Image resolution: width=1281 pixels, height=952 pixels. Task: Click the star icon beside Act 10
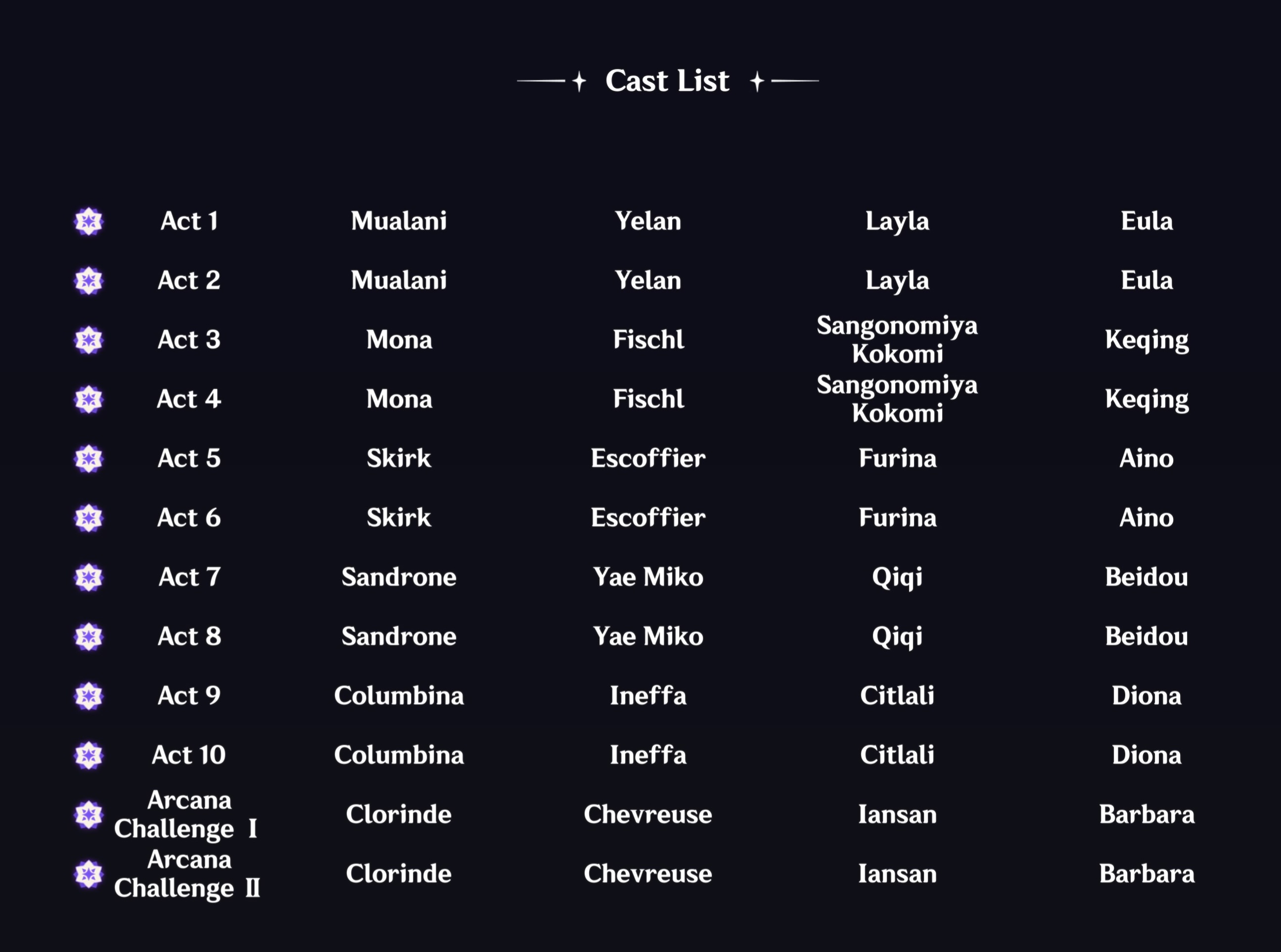click(x=89, y=756)
